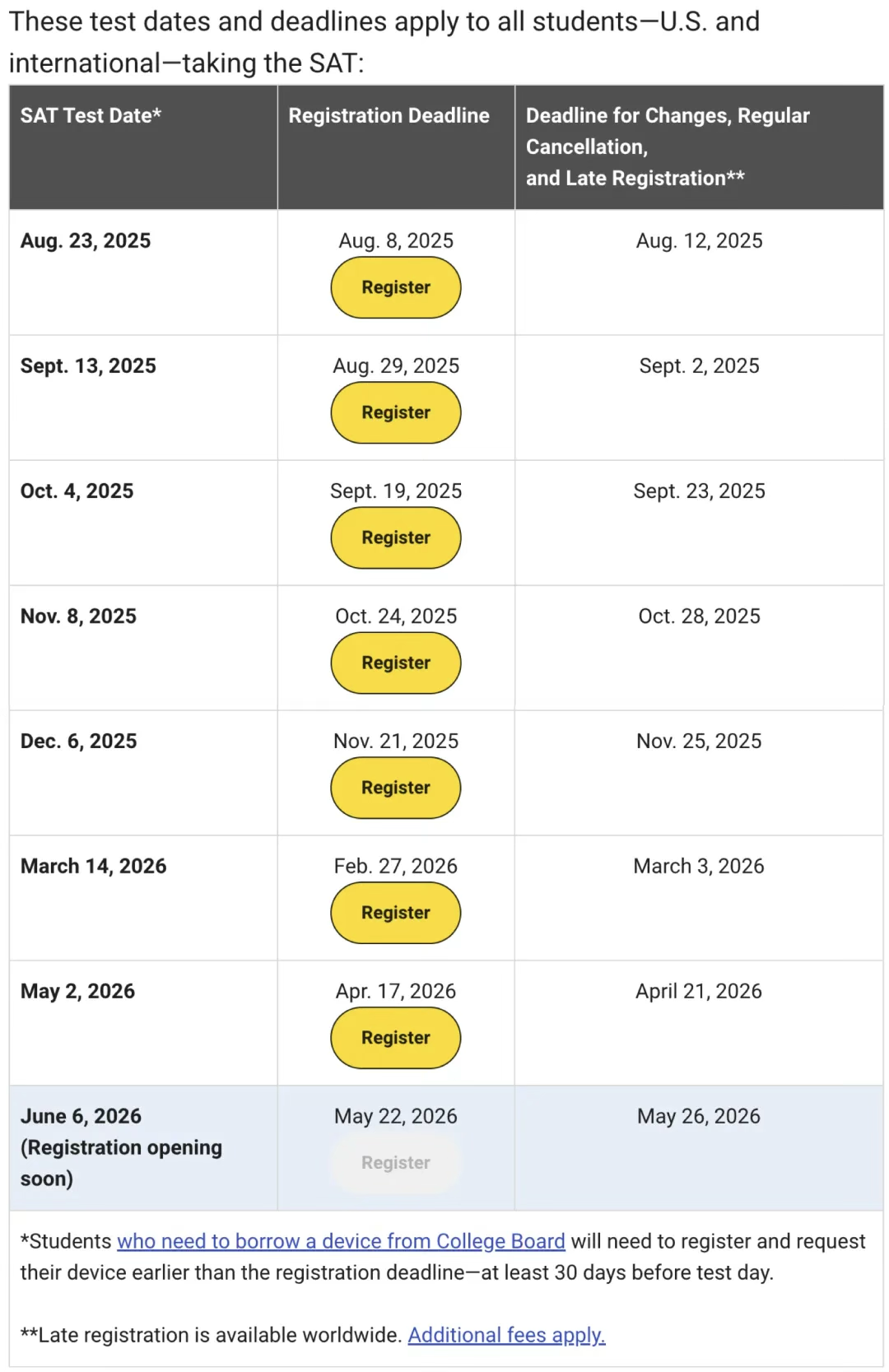Register for the May 2, 2026 SAT

(396, 1038)
